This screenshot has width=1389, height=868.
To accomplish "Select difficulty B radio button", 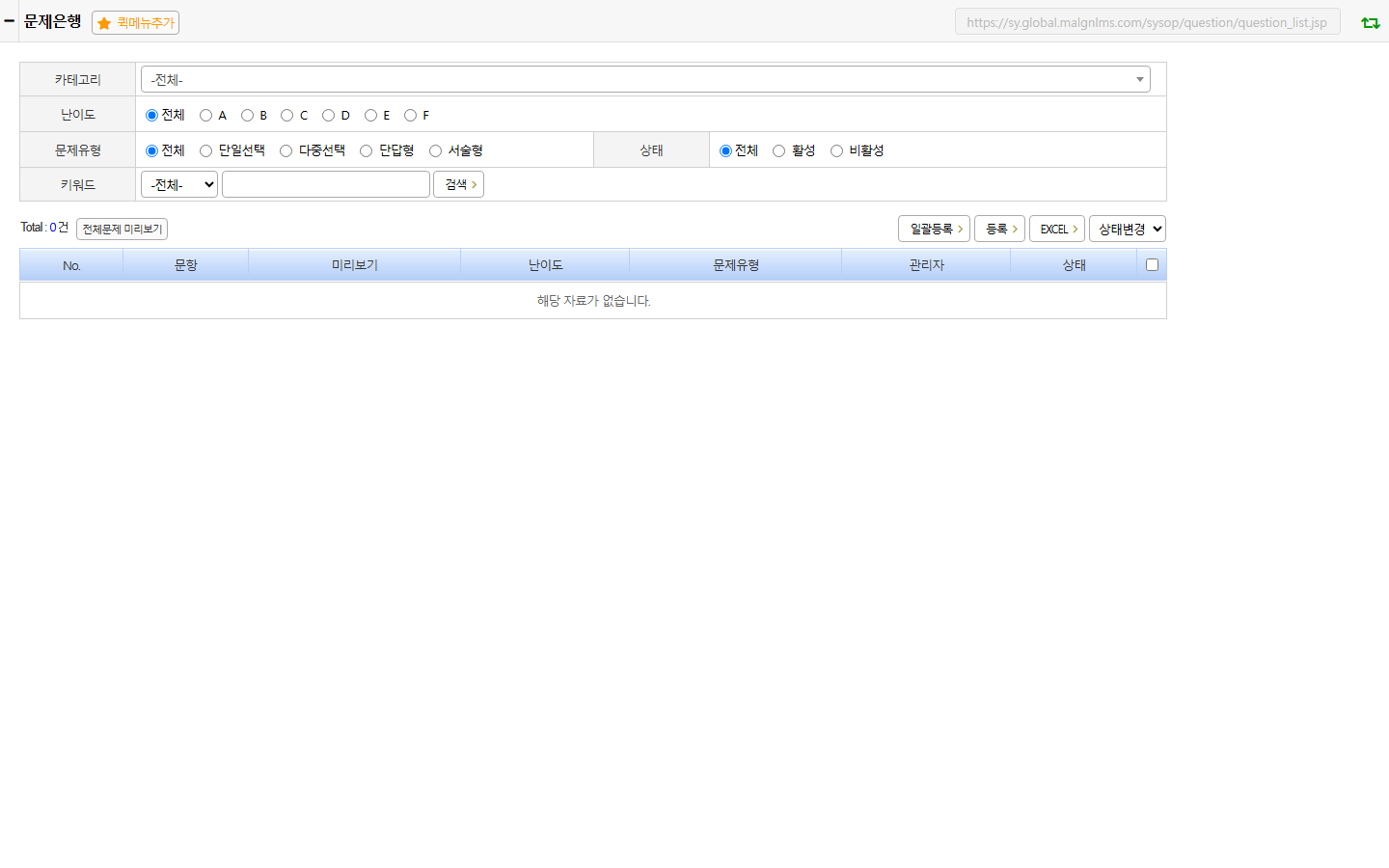I will tap(247, 116).
